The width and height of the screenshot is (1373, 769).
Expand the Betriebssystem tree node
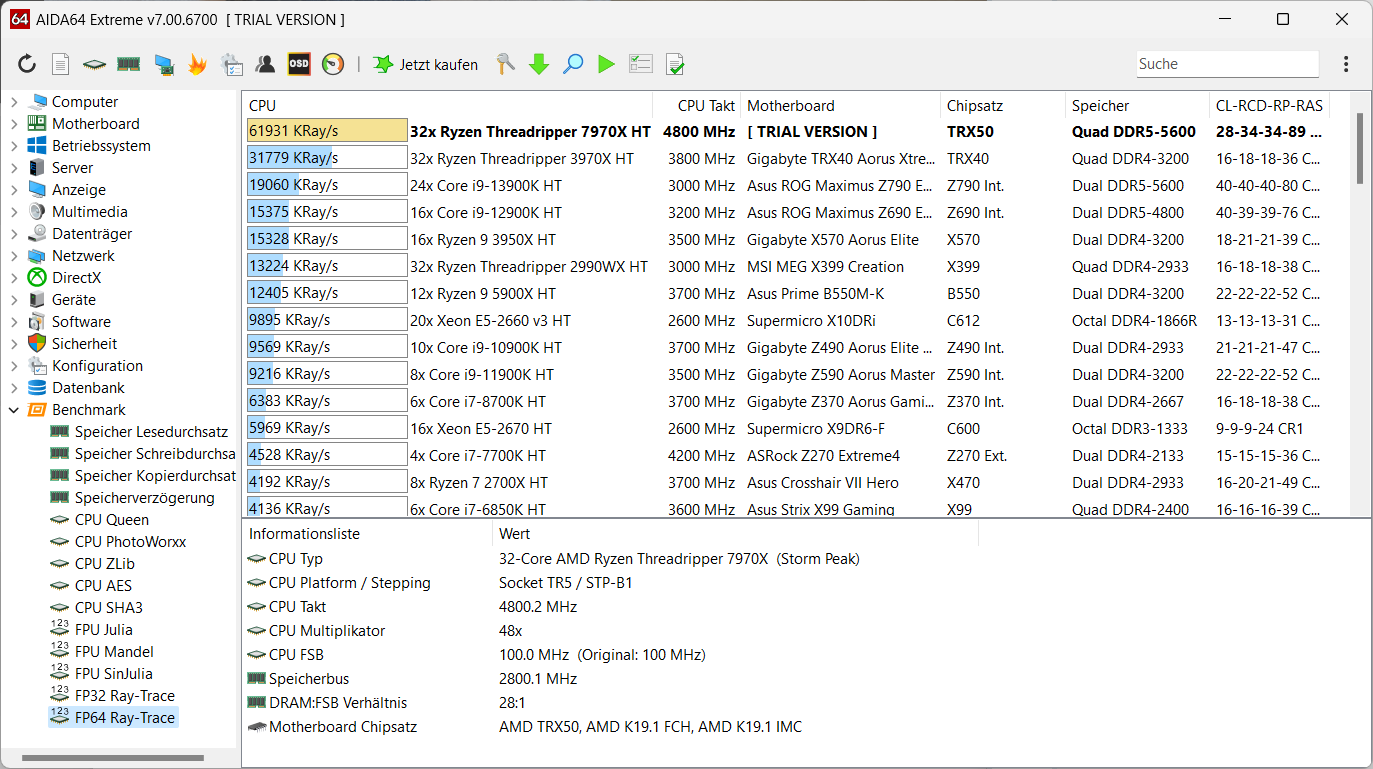coord(14,146)
